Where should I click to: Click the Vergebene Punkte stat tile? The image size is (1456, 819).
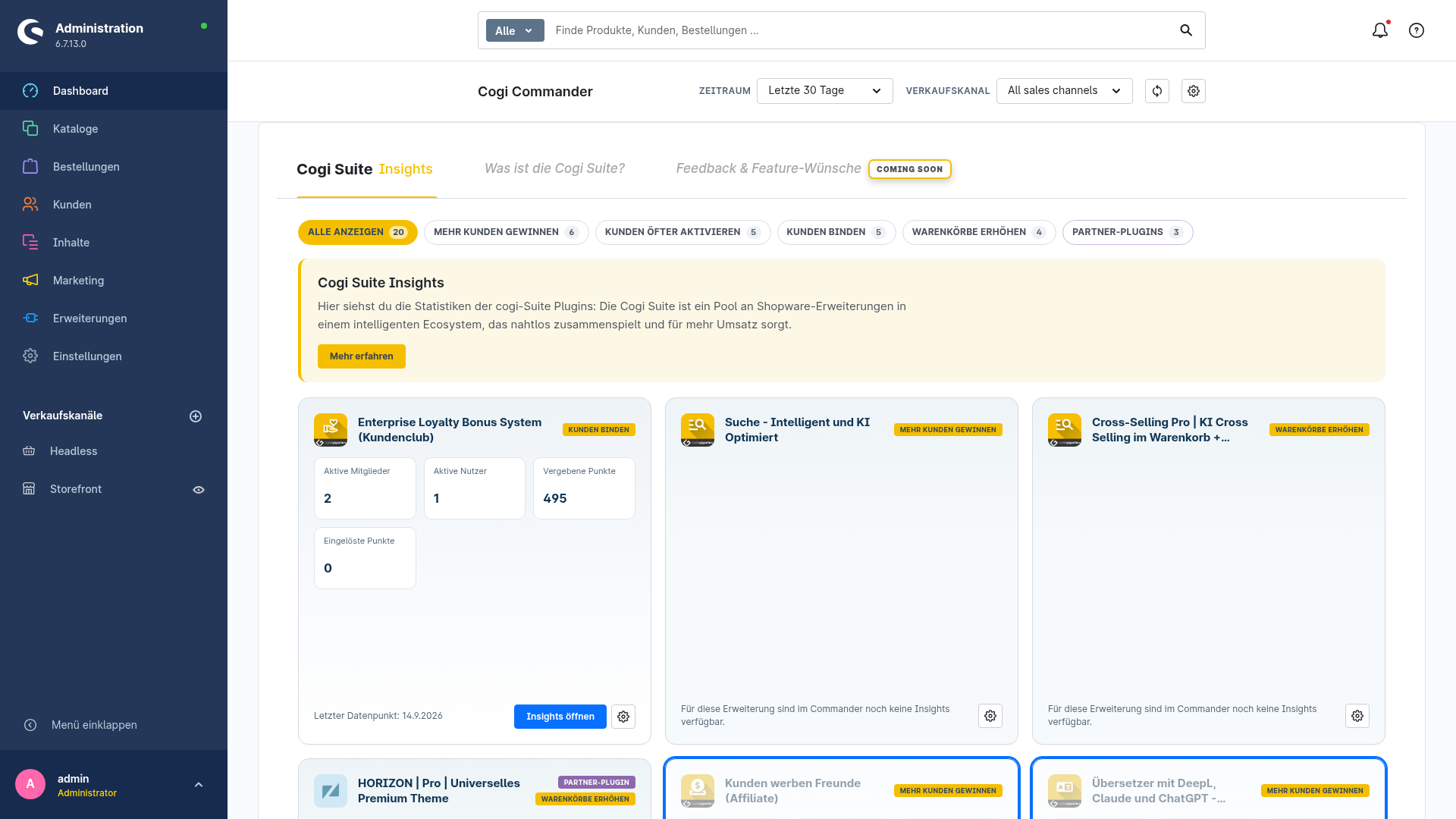584,488
